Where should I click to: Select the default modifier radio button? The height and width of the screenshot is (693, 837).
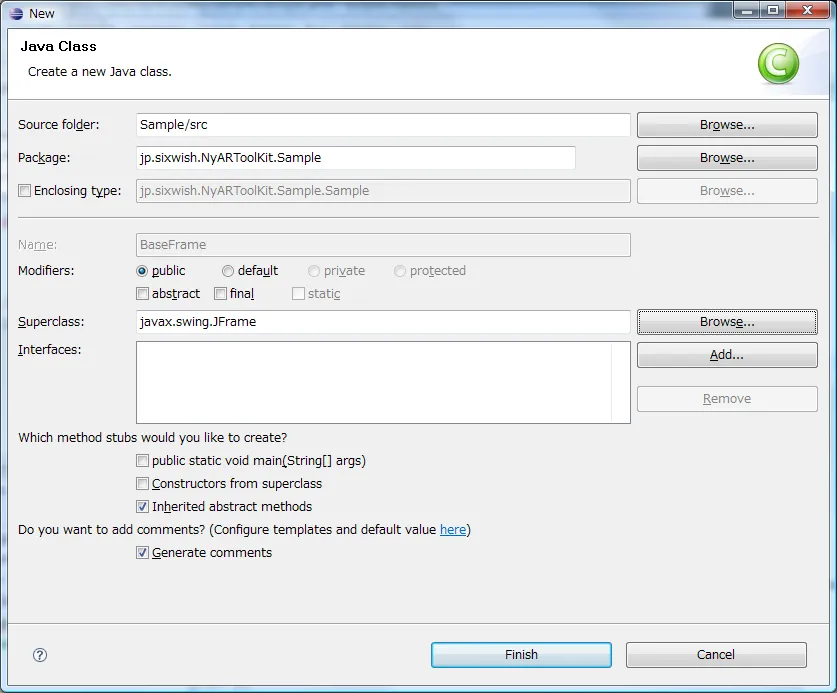coord(228,271)
